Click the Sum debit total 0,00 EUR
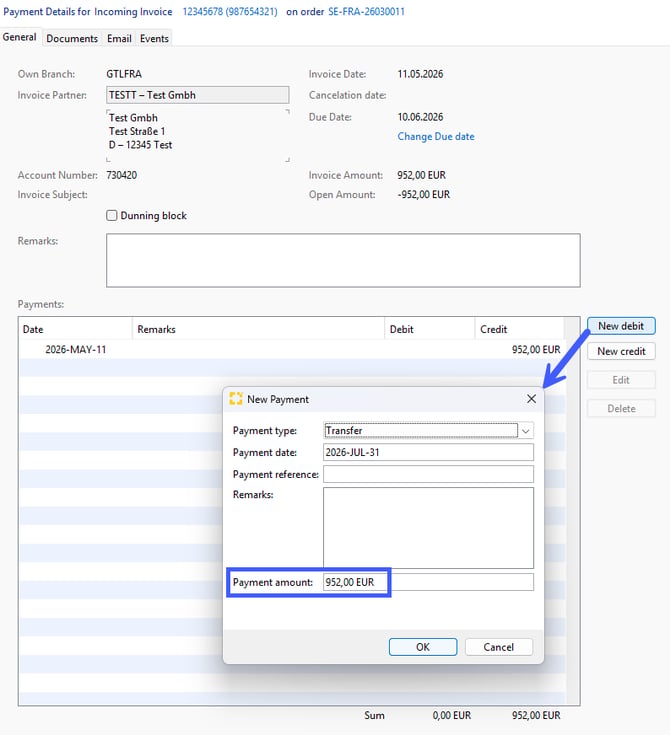 [x=452, y=715]
